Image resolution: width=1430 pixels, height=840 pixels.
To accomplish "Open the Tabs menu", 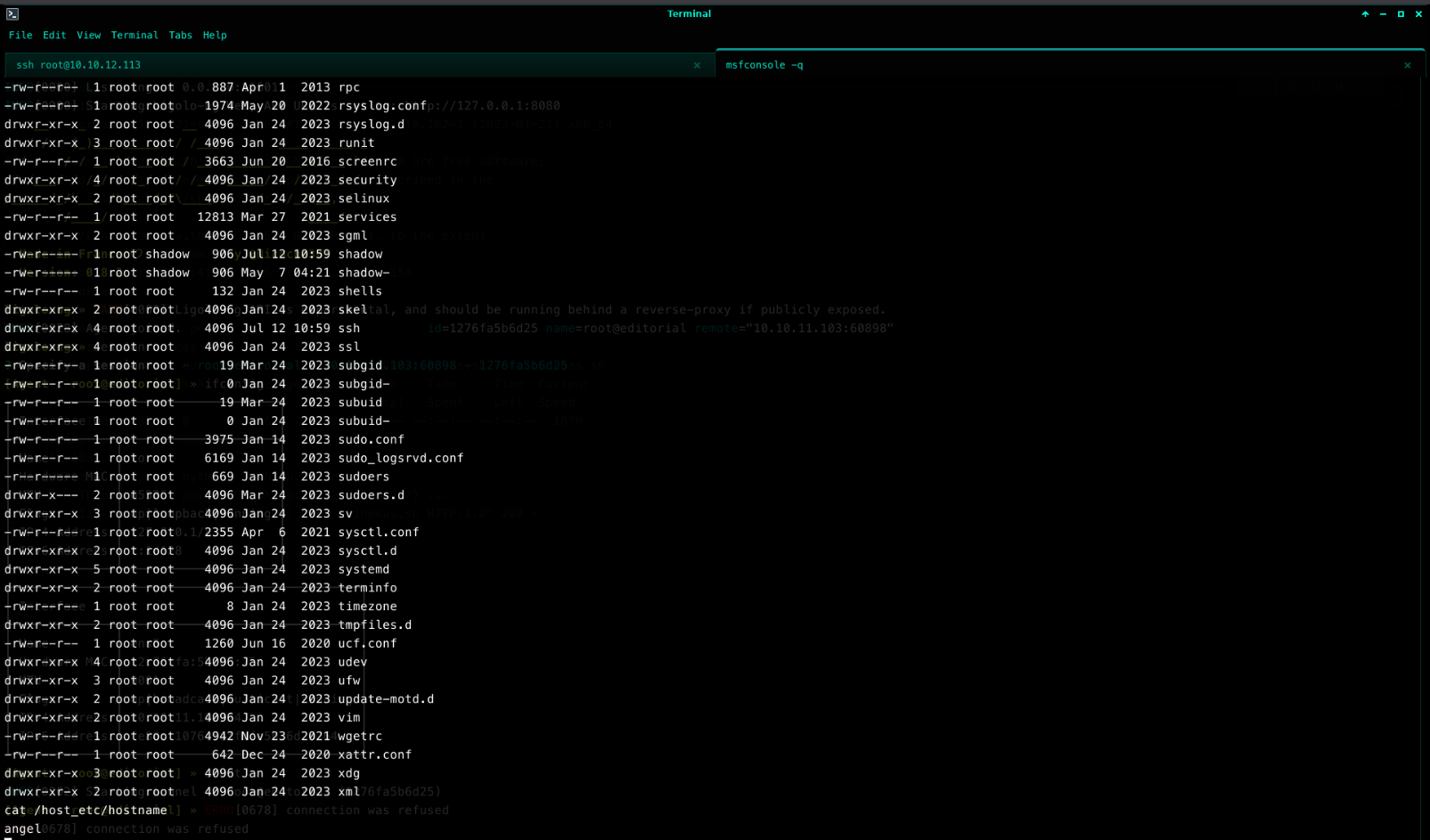I will click(181, 36).
